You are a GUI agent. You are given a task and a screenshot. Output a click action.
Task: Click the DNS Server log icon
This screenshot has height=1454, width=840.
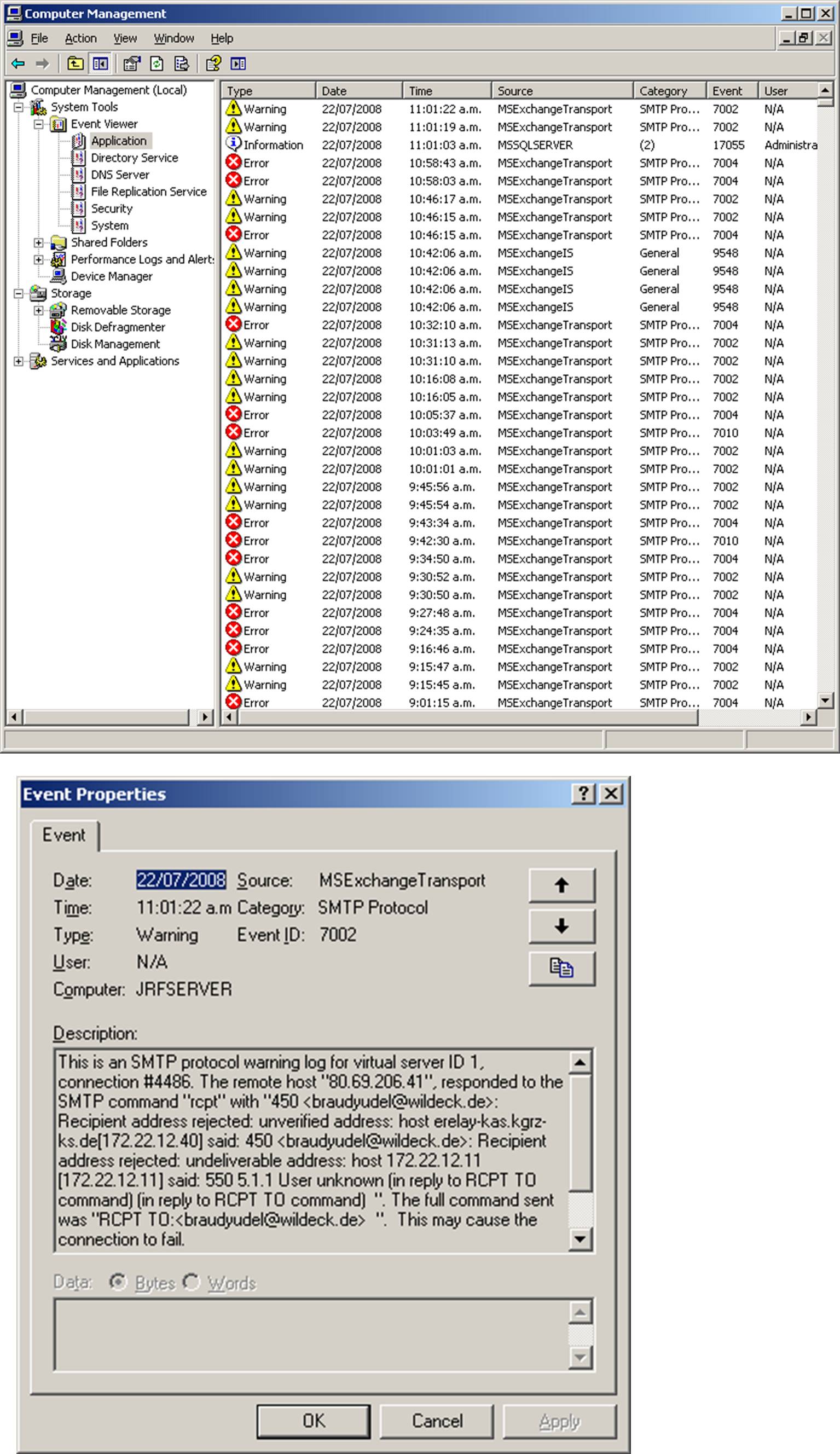pyautogui.click(x=78, y=175)
